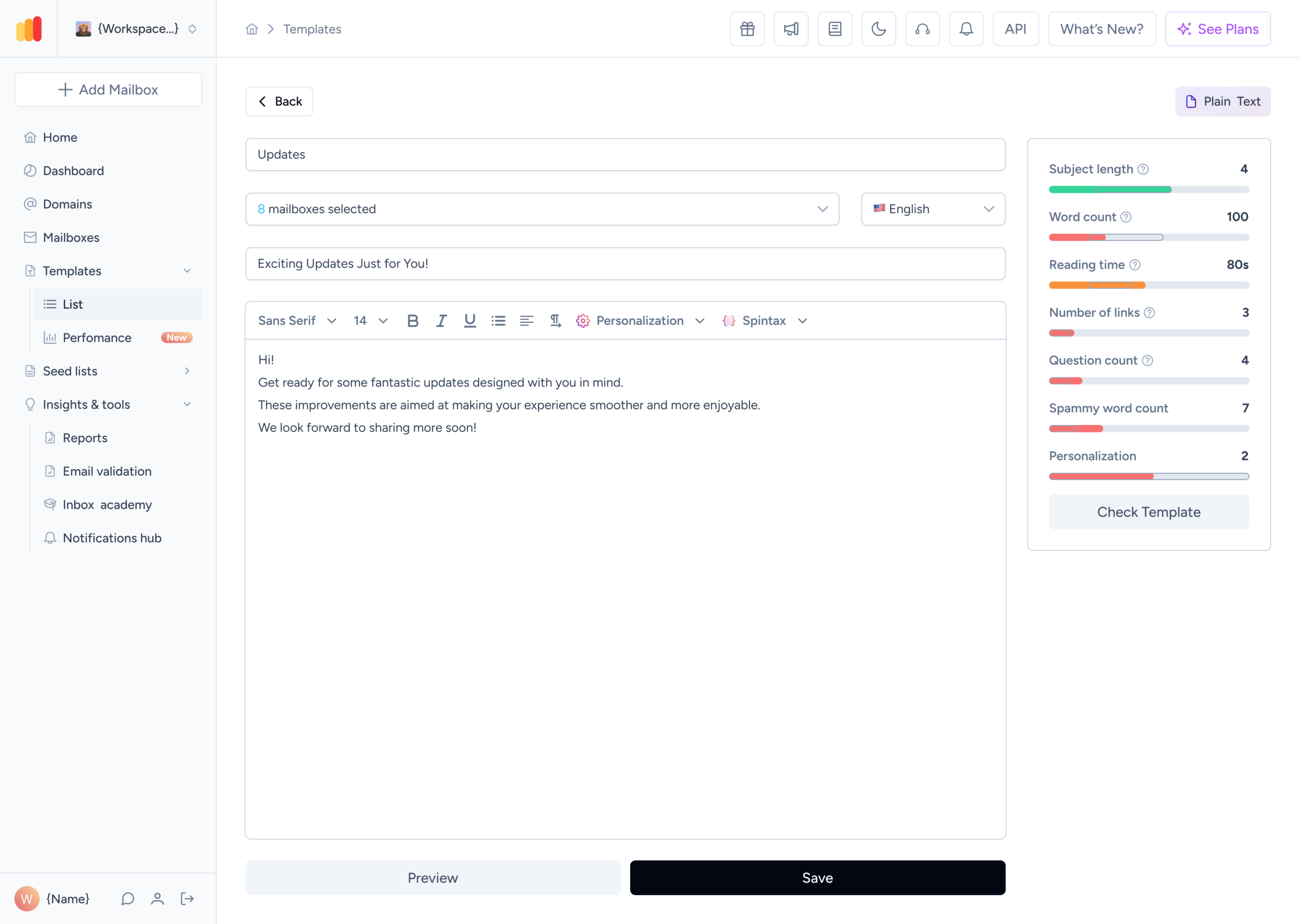Click the subject line input field
The height and width of the screenshot is (924, 1300).
tap(625, 263)
